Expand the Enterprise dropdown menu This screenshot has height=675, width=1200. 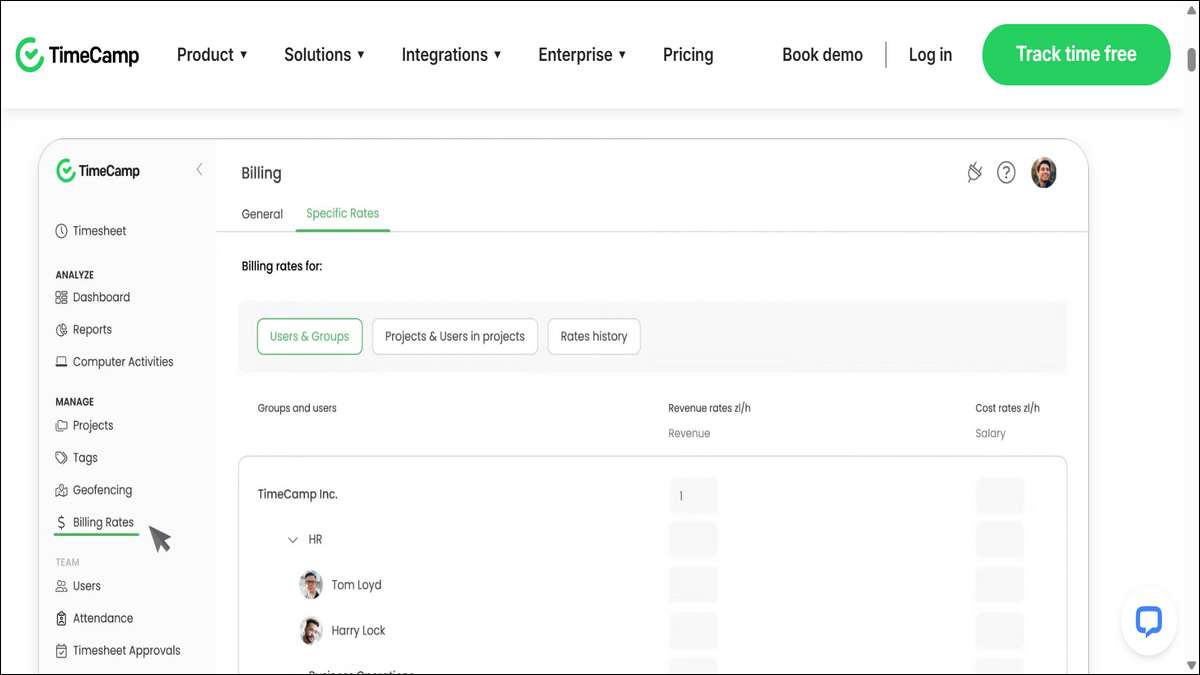click(582, 55)
